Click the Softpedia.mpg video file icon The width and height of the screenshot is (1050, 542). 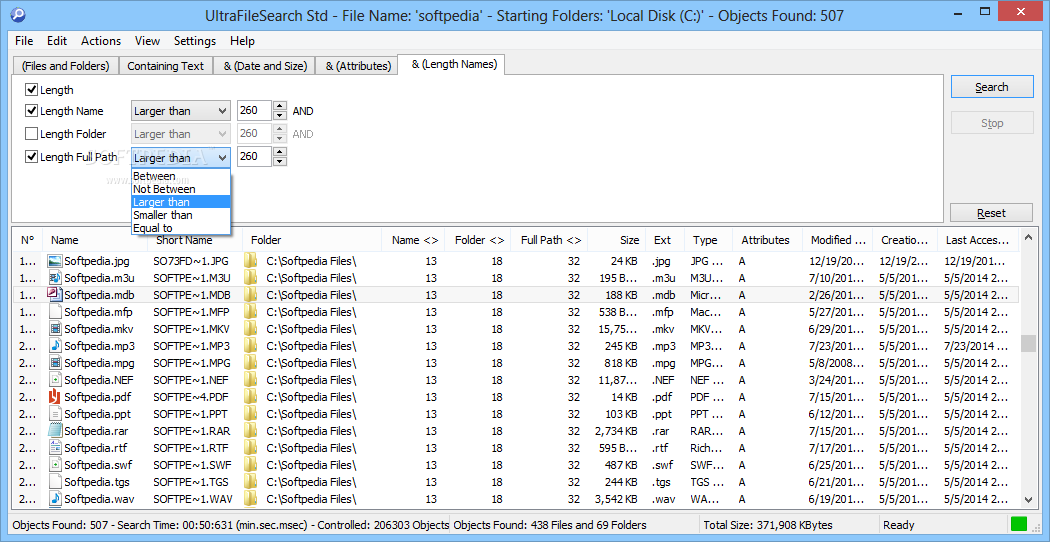pyautogui.click(x=55, y=362)
